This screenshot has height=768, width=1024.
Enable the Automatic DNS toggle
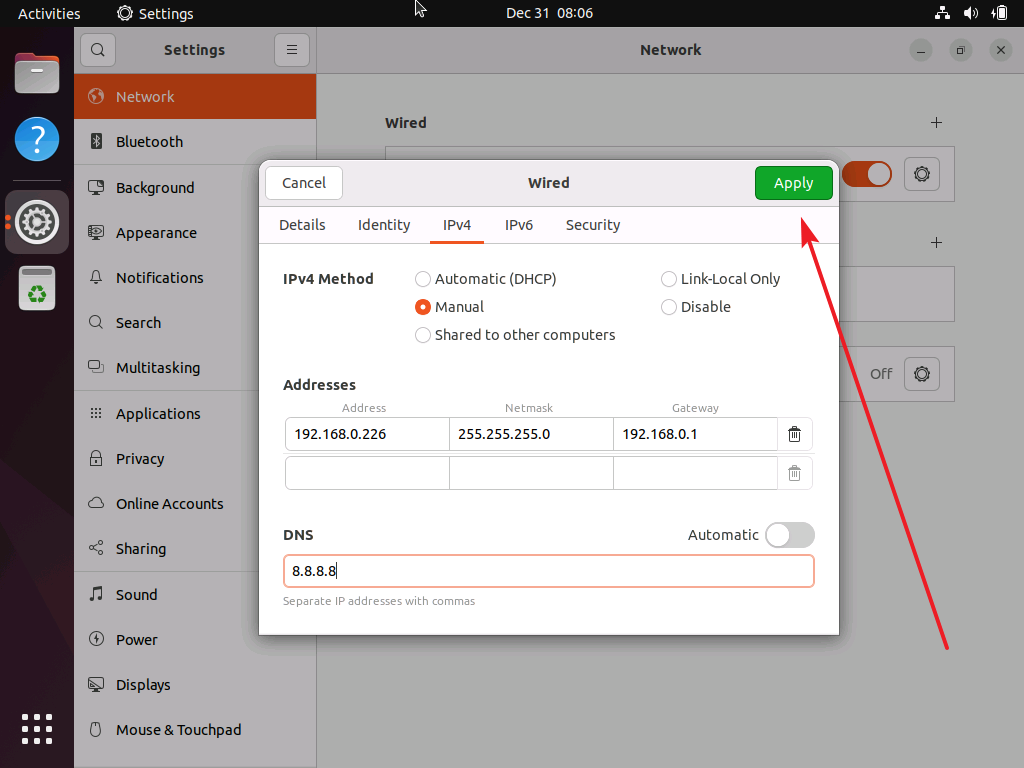click(789, 535)
